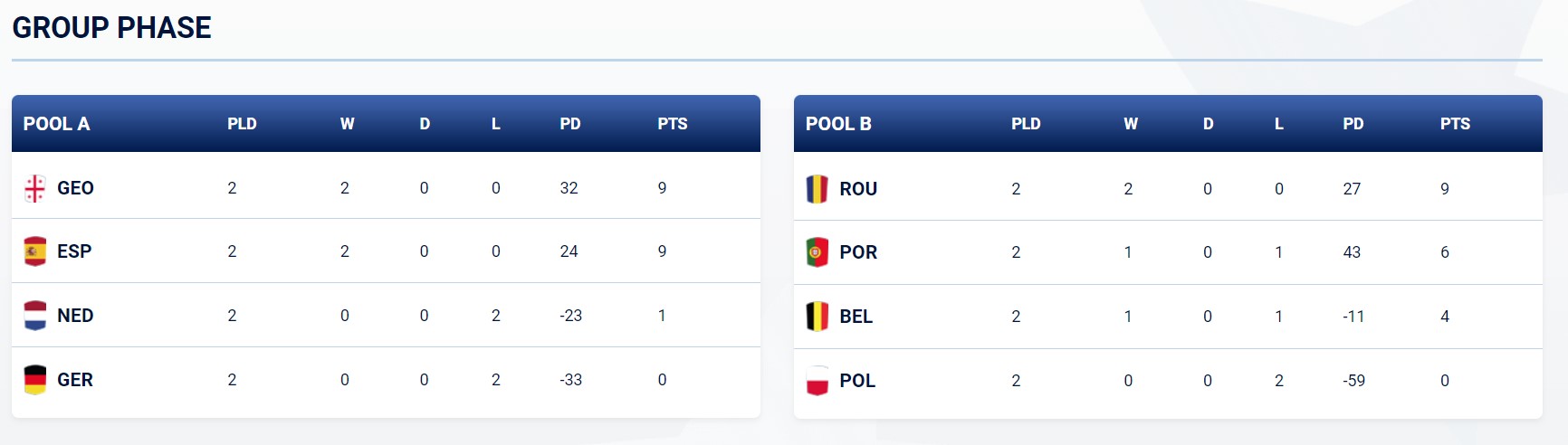Image resolution: width=1568 pixels, height=445 pixels.
Task: Select the POL team name
Action: (857, 381)
